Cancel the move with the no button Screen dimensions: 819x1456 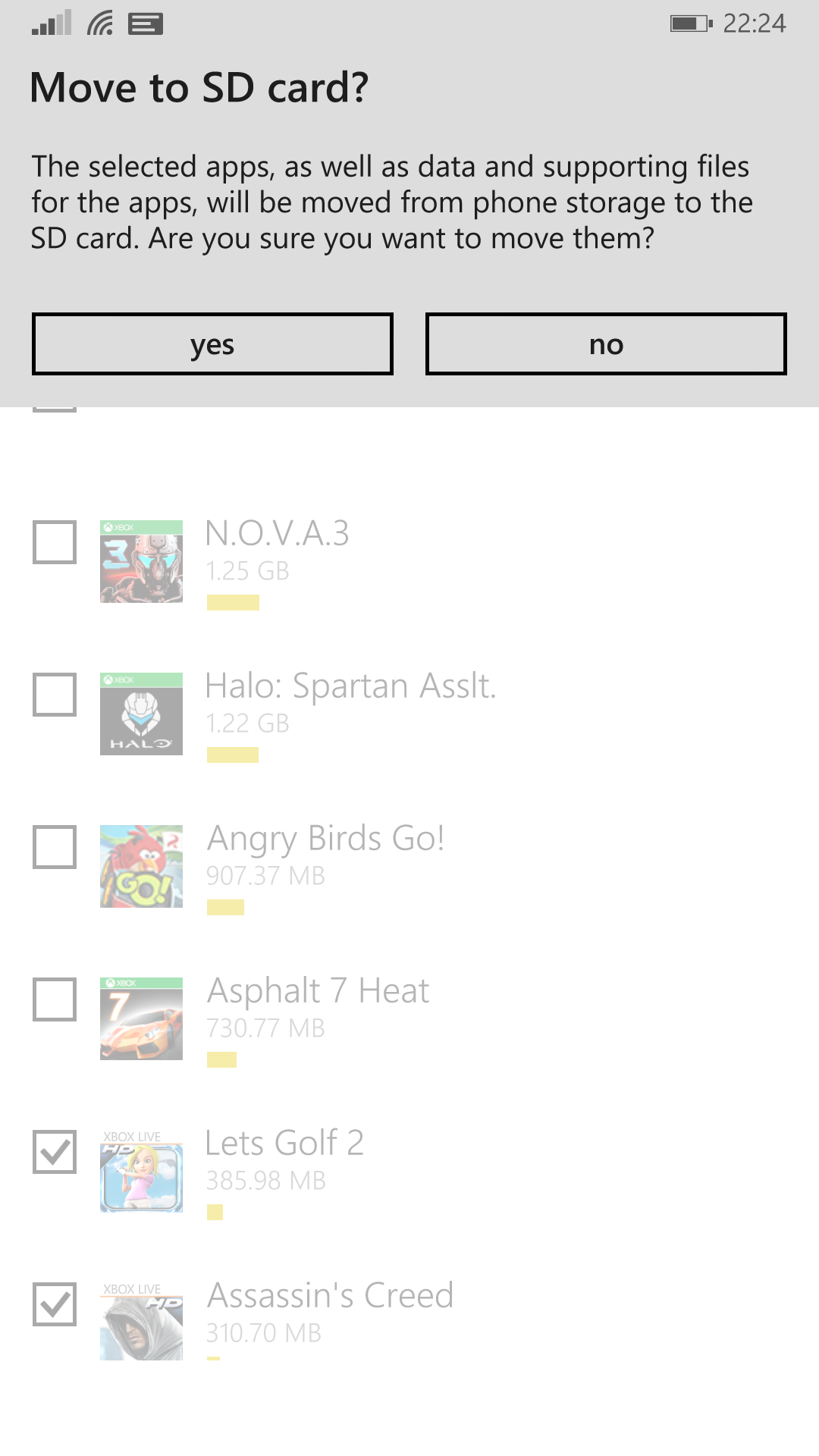[x=606, y=344]
